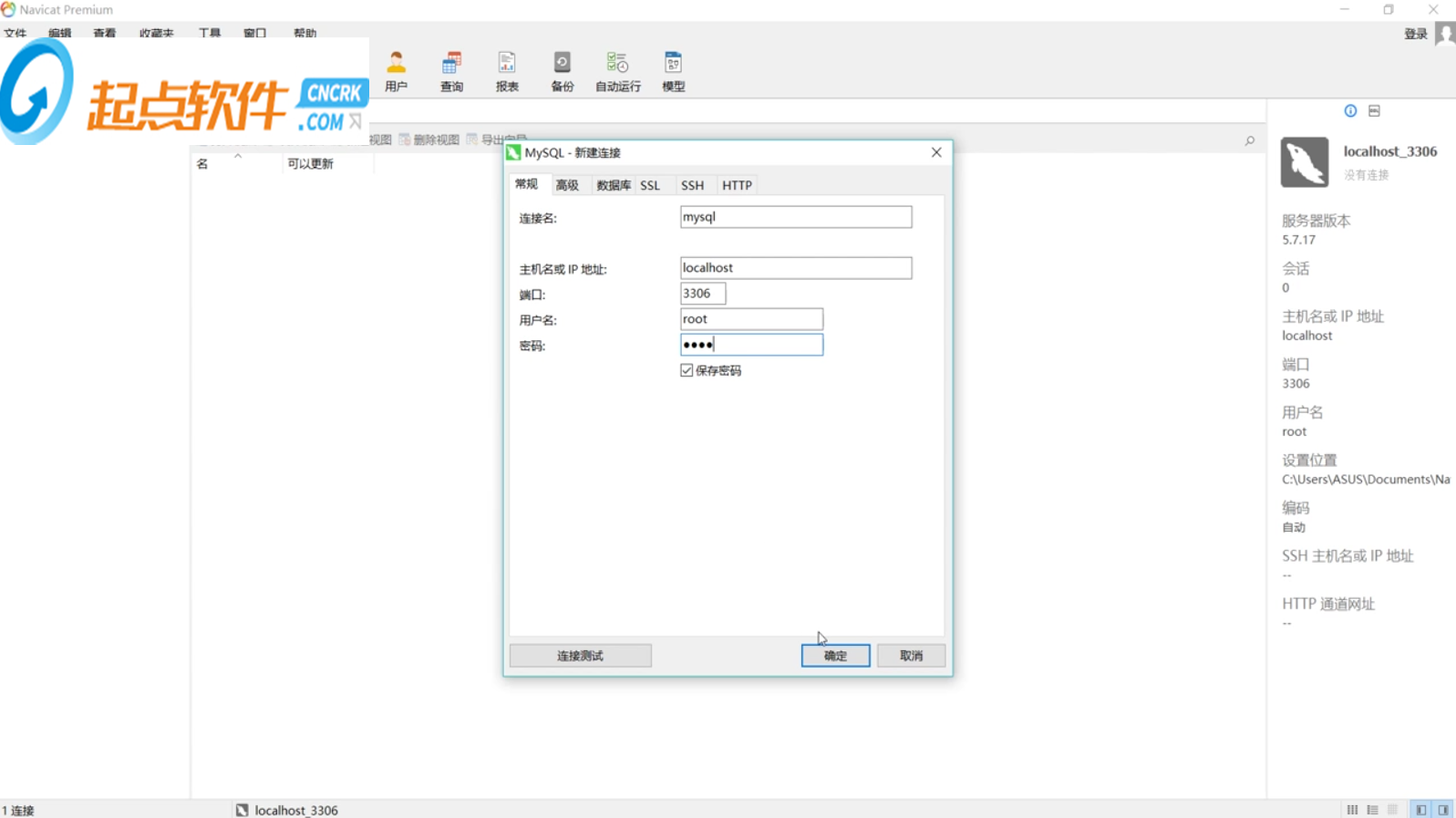Click the 密码 input field

click(x=751, y=345)
